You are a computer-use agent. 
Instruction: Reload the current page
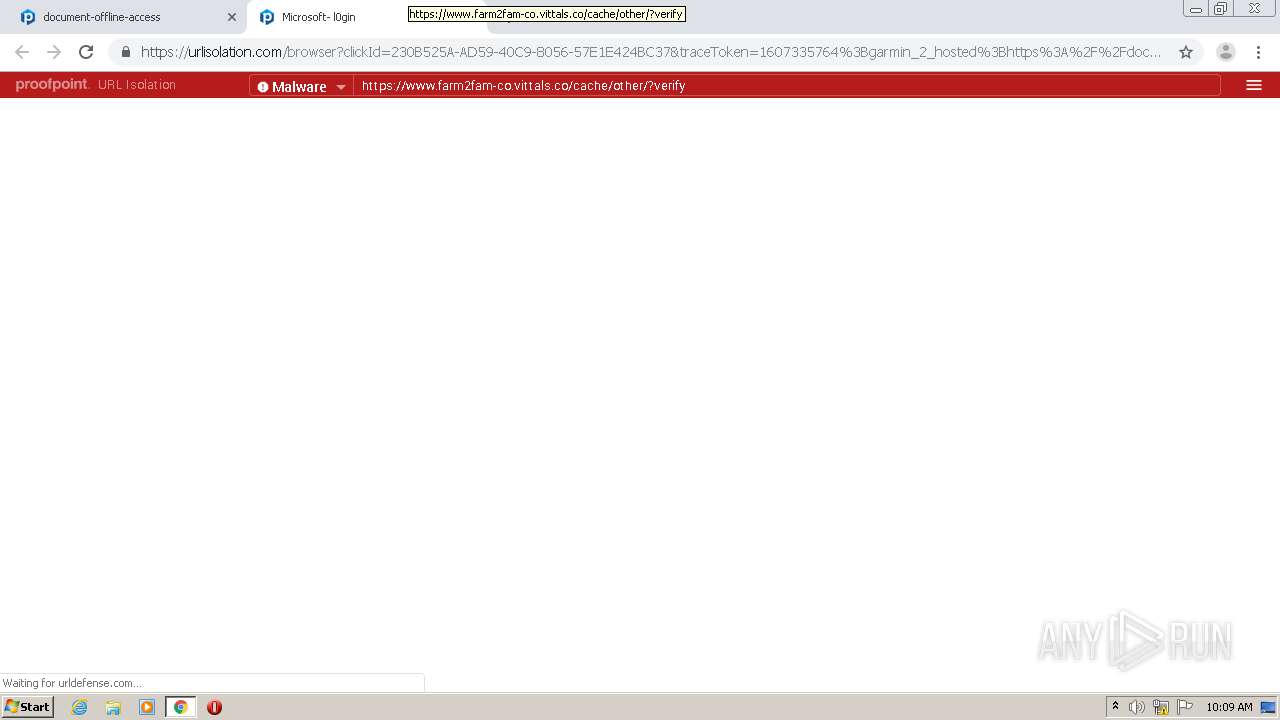pos(86,52)
